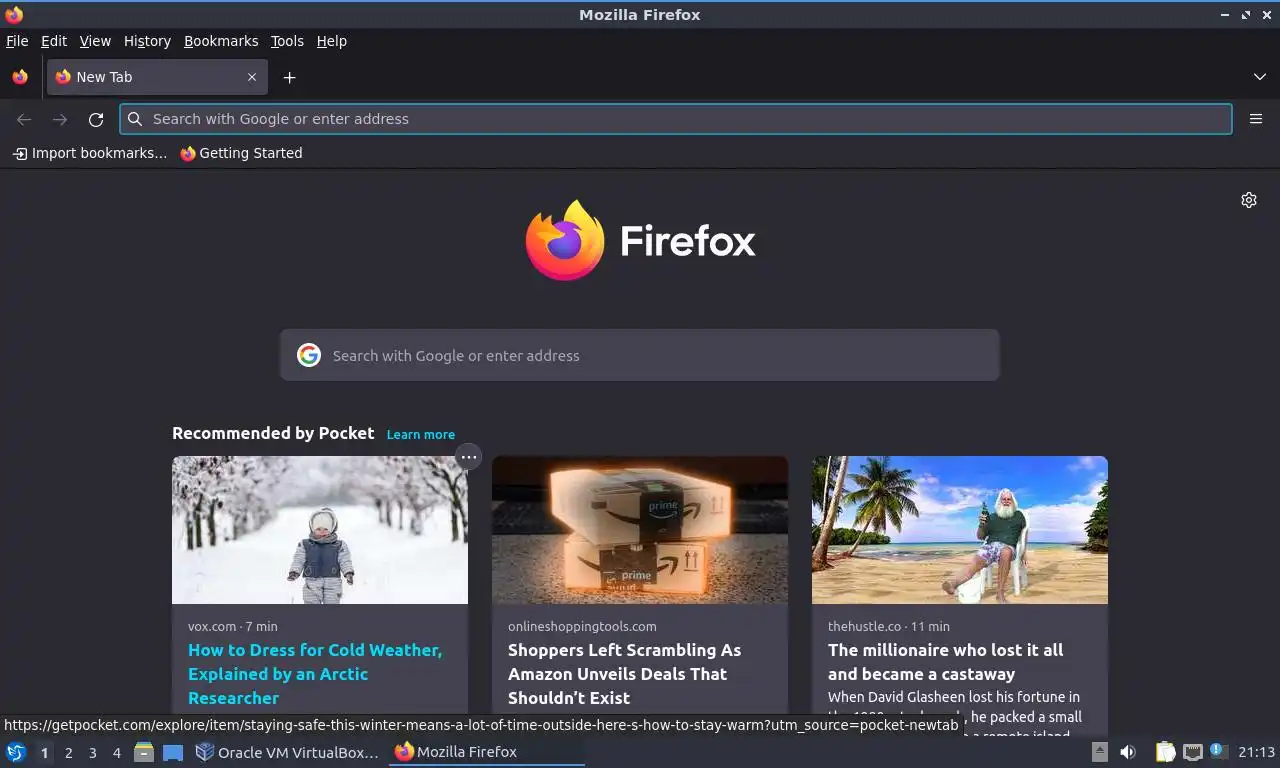The image size is (1280, 768).
Task: Select the New Tab tab
Action: click(157, 77)
